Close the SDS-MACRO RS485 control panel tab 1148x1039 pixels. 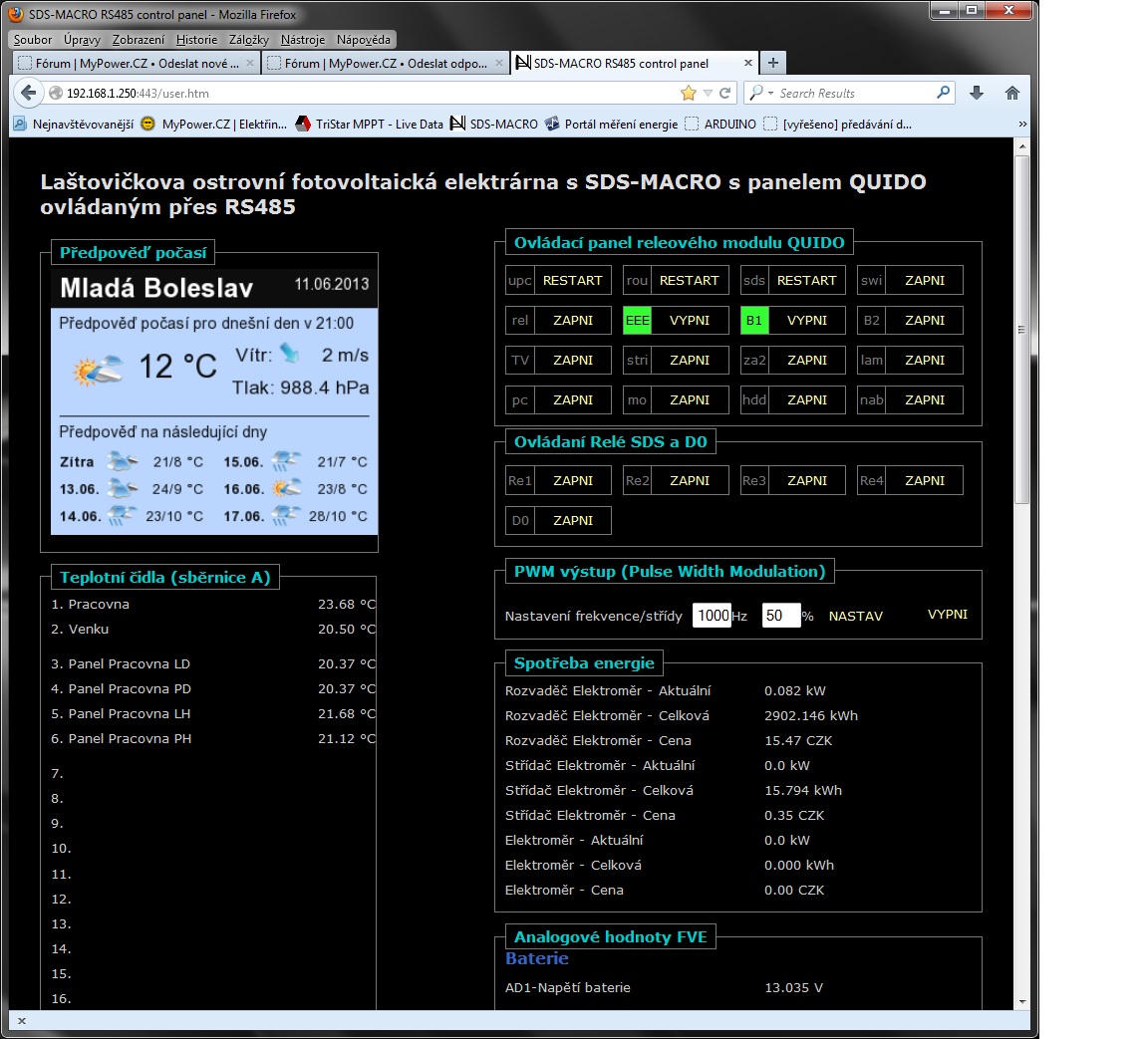click(748, 63)
